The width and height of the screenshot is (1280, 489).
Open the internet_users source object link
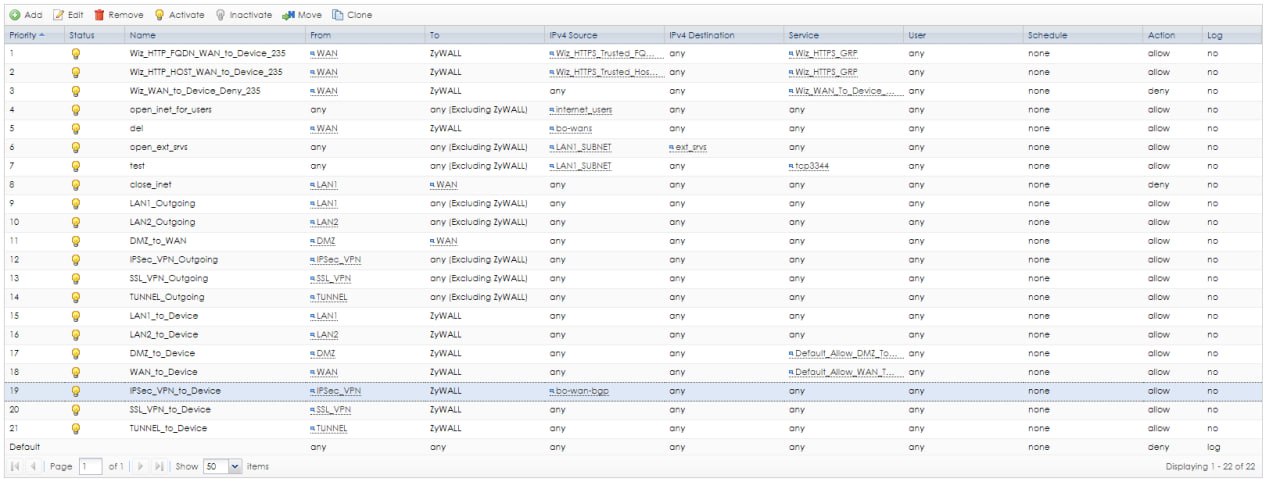click(583, 110)
